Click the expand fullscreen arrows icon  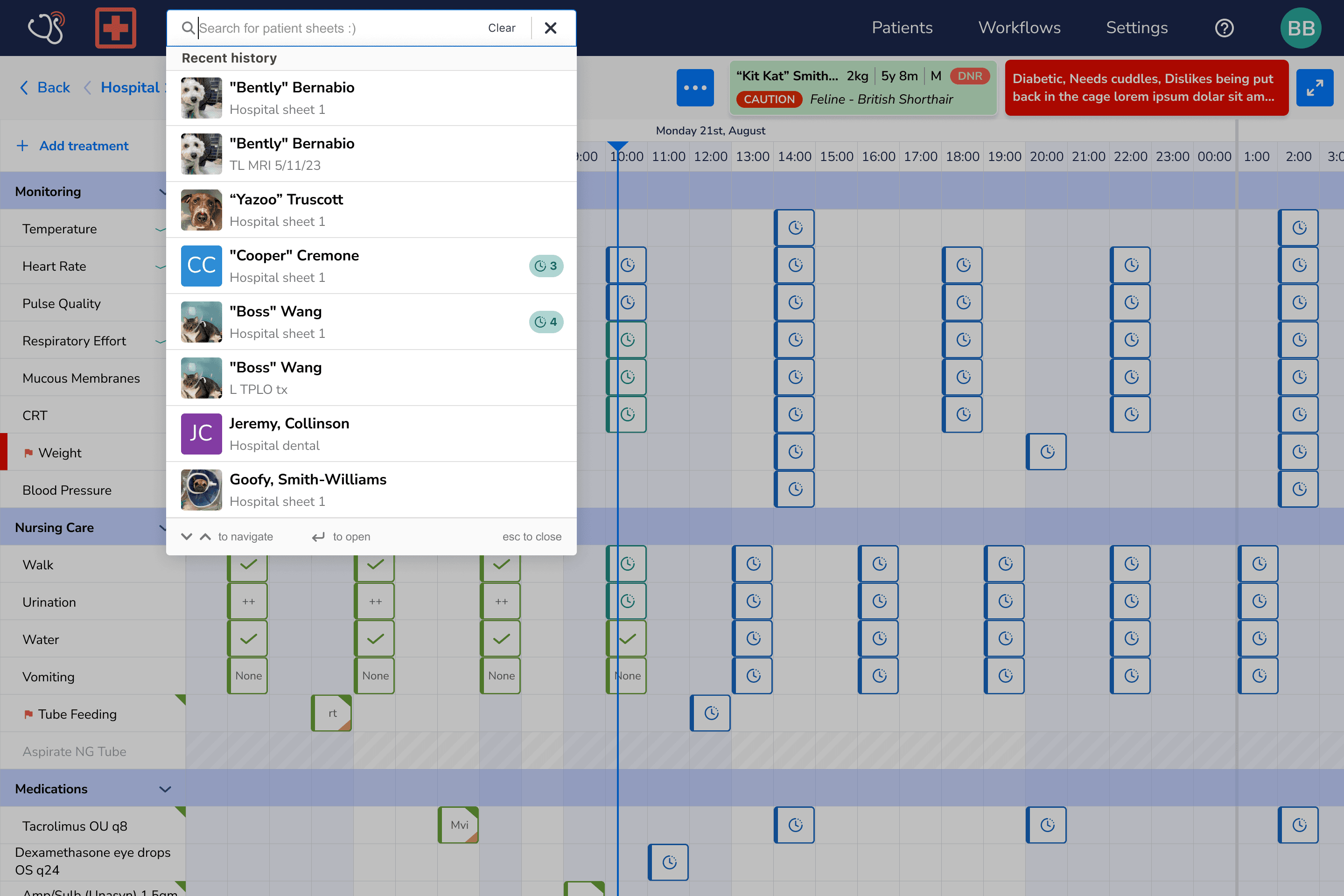pos(1314,88)
